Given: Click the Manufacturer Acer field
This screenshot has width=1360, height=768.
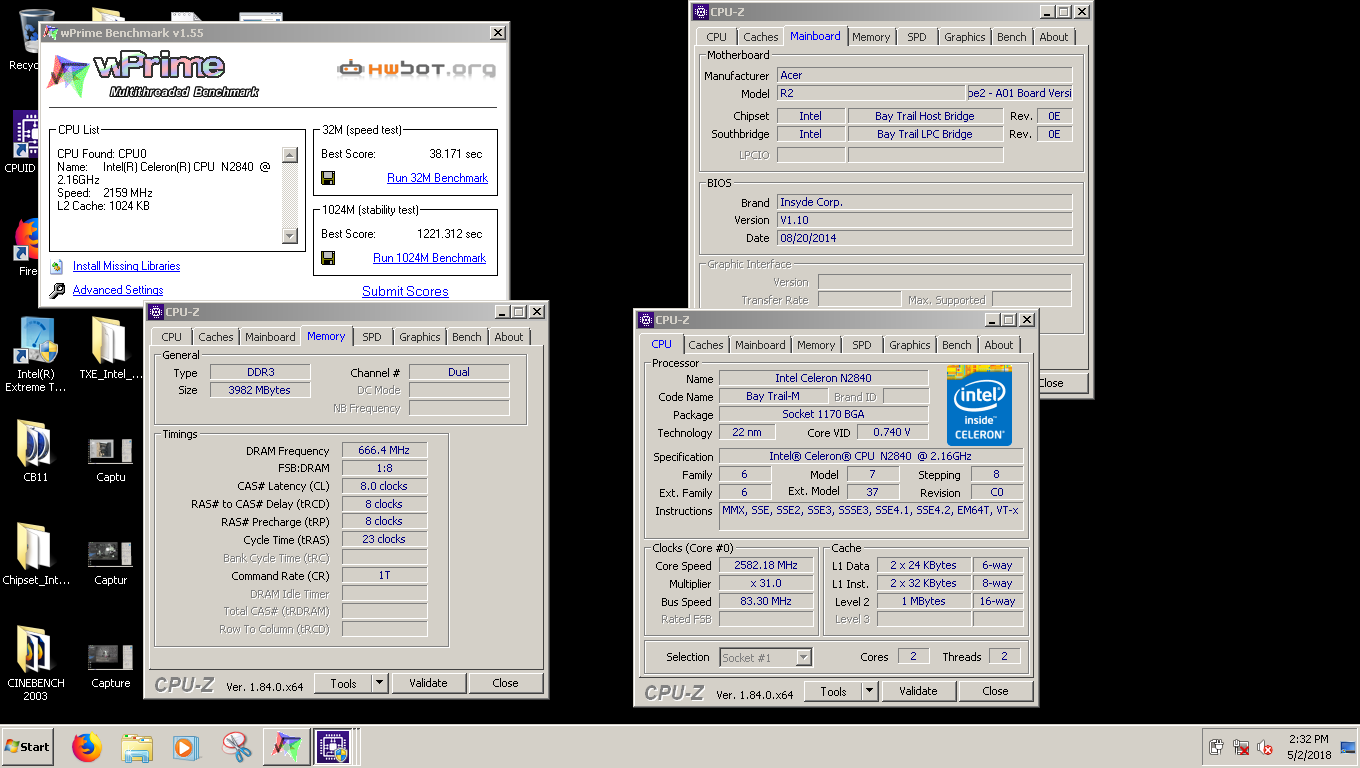Looking at the screenshot, I should coord(925,75).
